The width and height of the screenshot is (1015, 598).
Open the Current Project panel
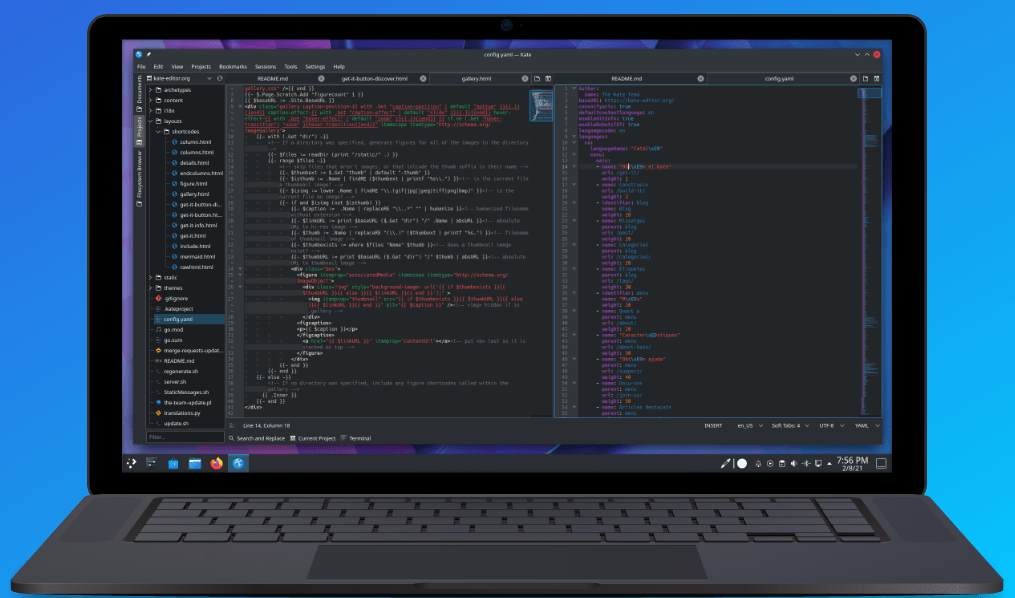point(313,438)
